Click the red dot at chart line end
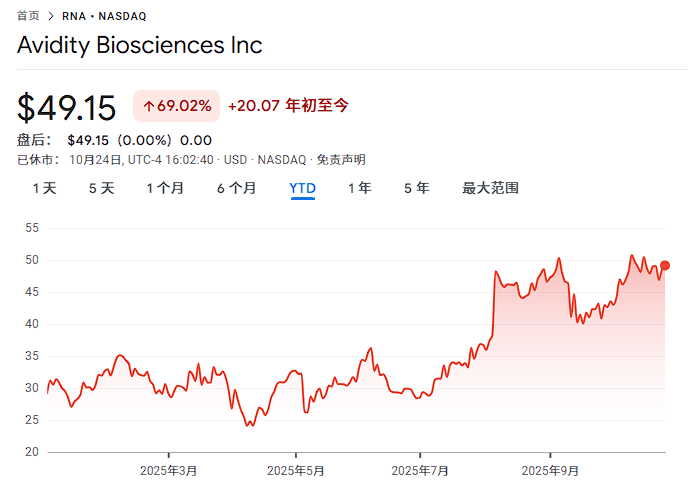The width and height of the screenshot is (688, 490). point(665,265)
